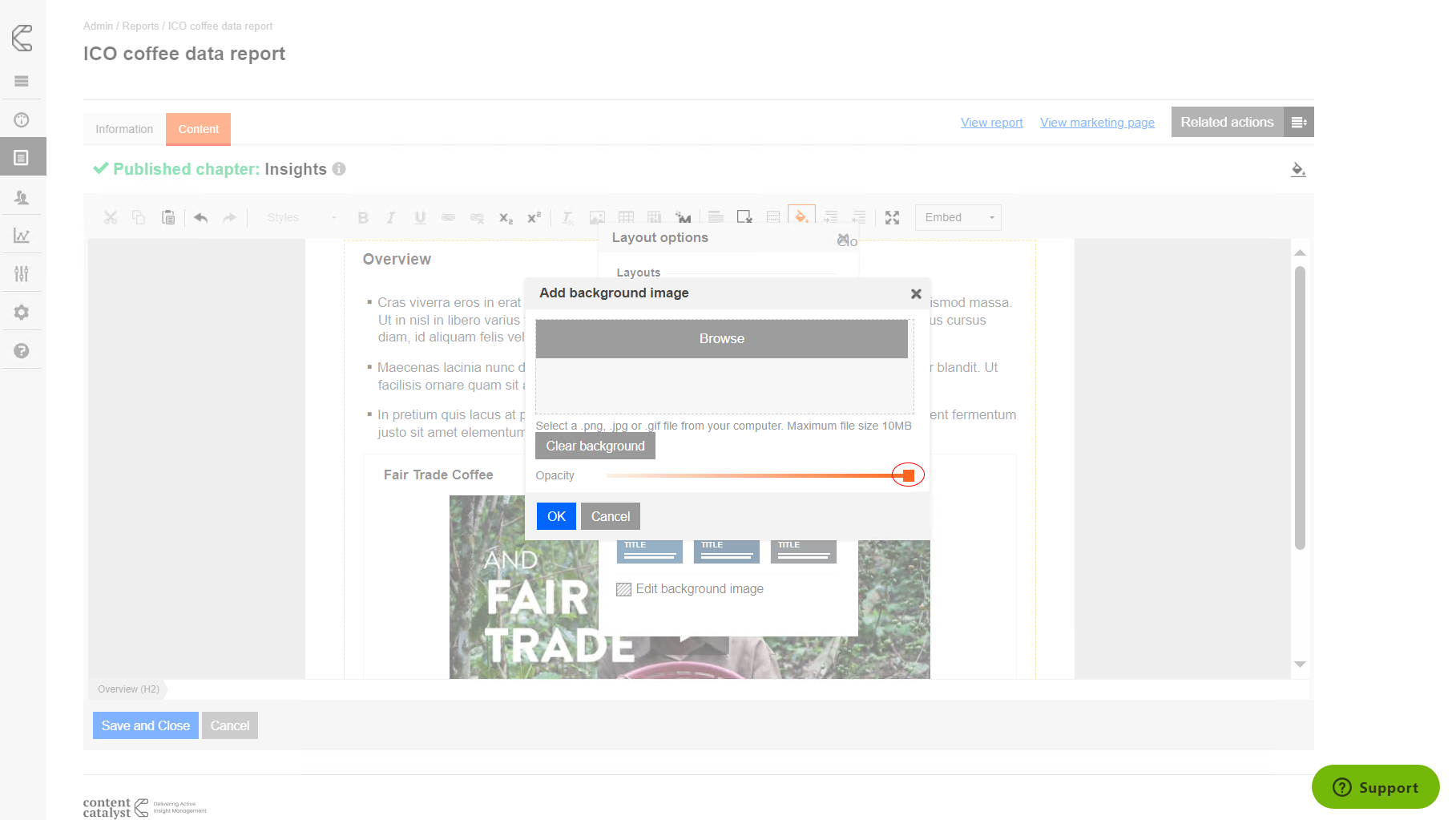Follow the View marketing page link
This screenshot has height=820, width=1456.
(x=1097, y=123)
